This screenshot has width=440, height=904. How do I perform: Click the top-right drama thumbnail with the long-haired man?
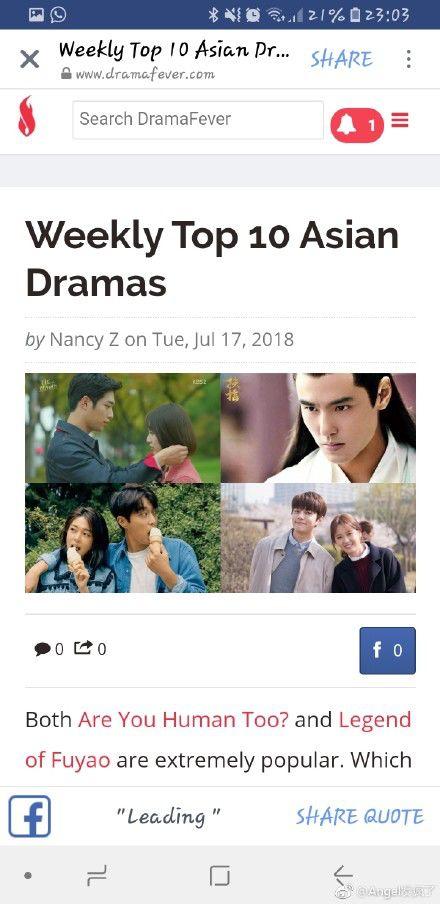[318, 428]
